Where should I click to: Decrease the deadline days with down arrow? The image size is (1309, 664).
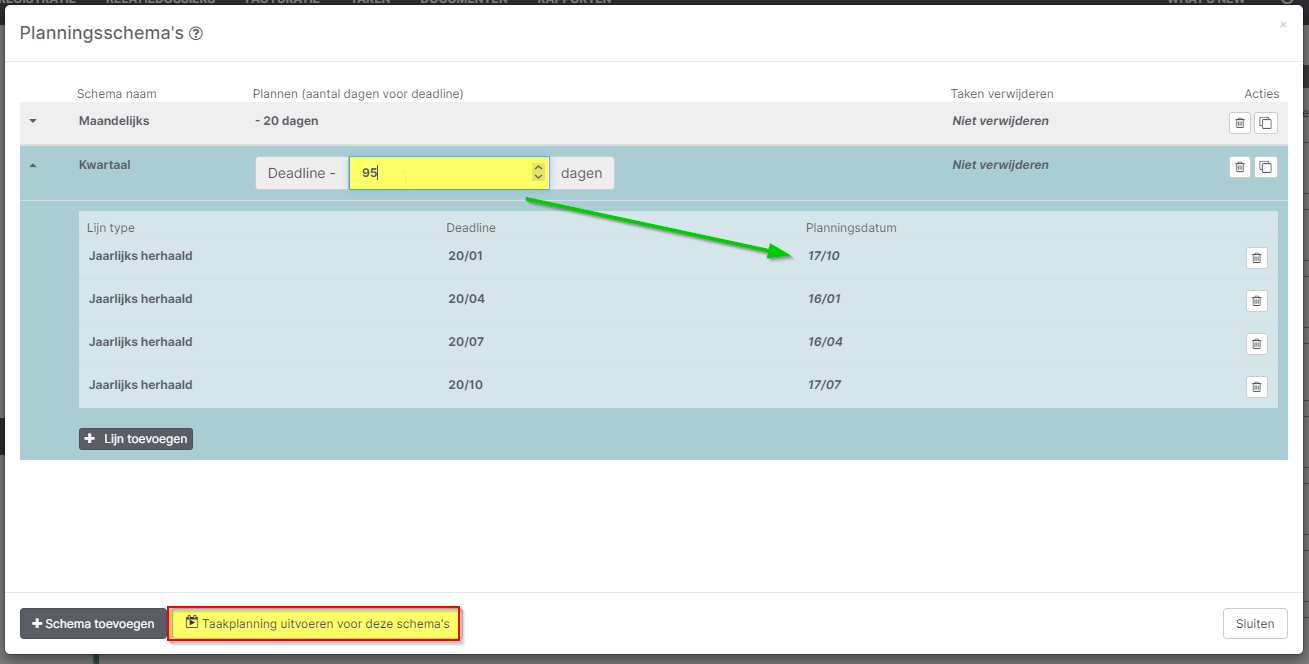pos(539,178)
